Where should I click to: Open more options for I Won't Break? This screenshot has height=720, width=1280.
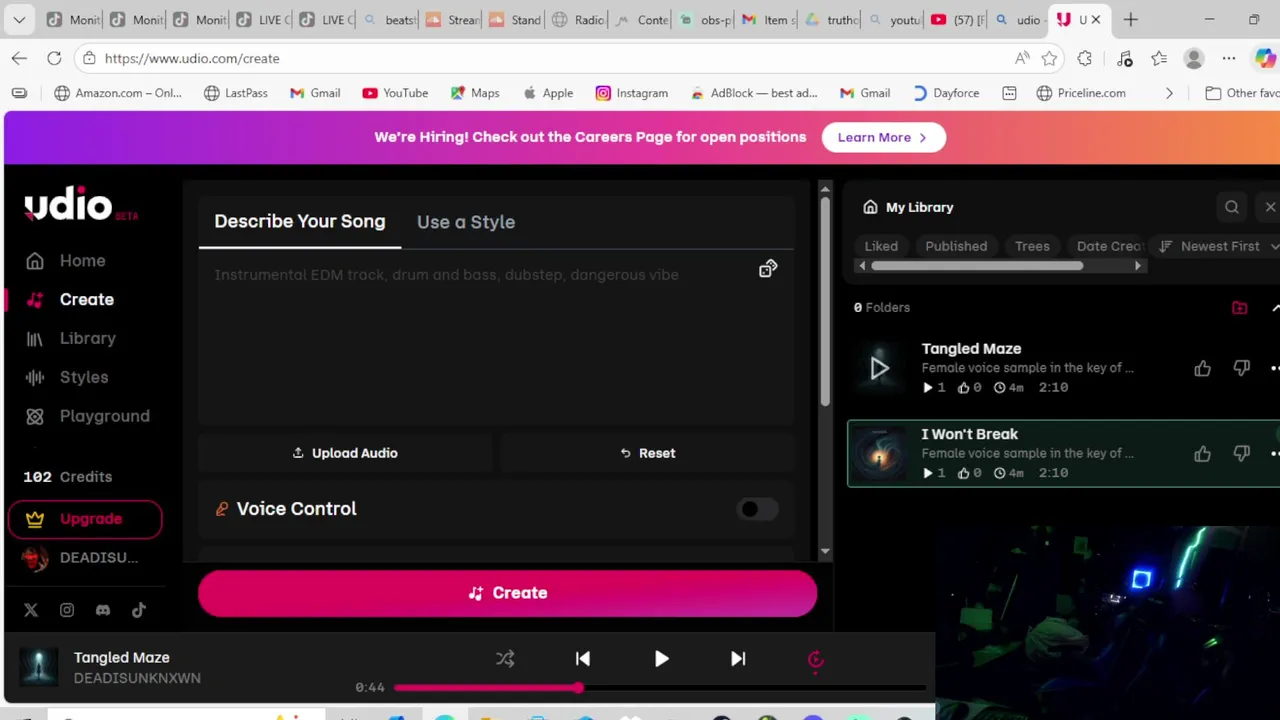[1274, 454]
